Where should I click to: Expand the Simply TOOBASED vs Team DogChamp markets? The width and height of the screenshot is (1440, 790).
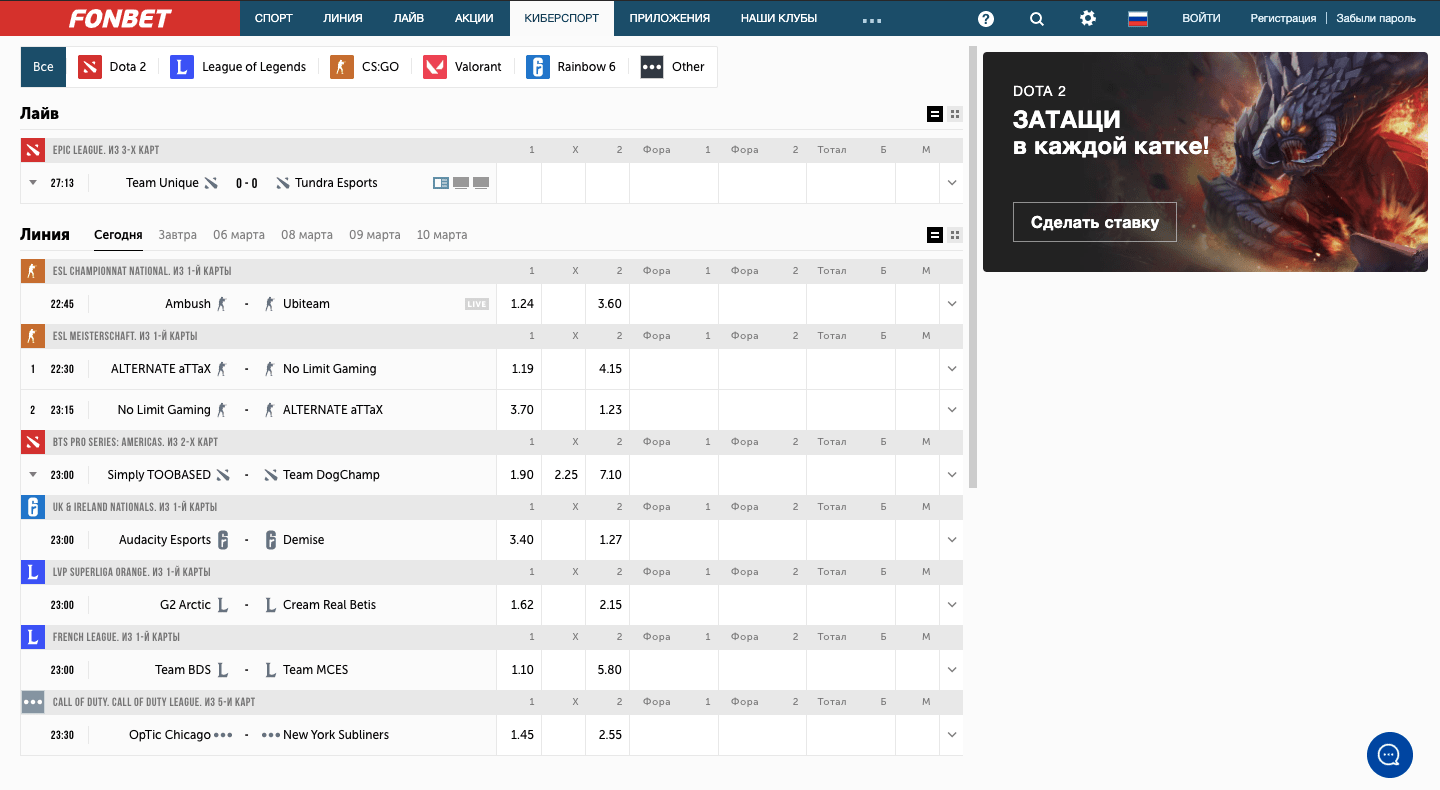pos(952,475)
